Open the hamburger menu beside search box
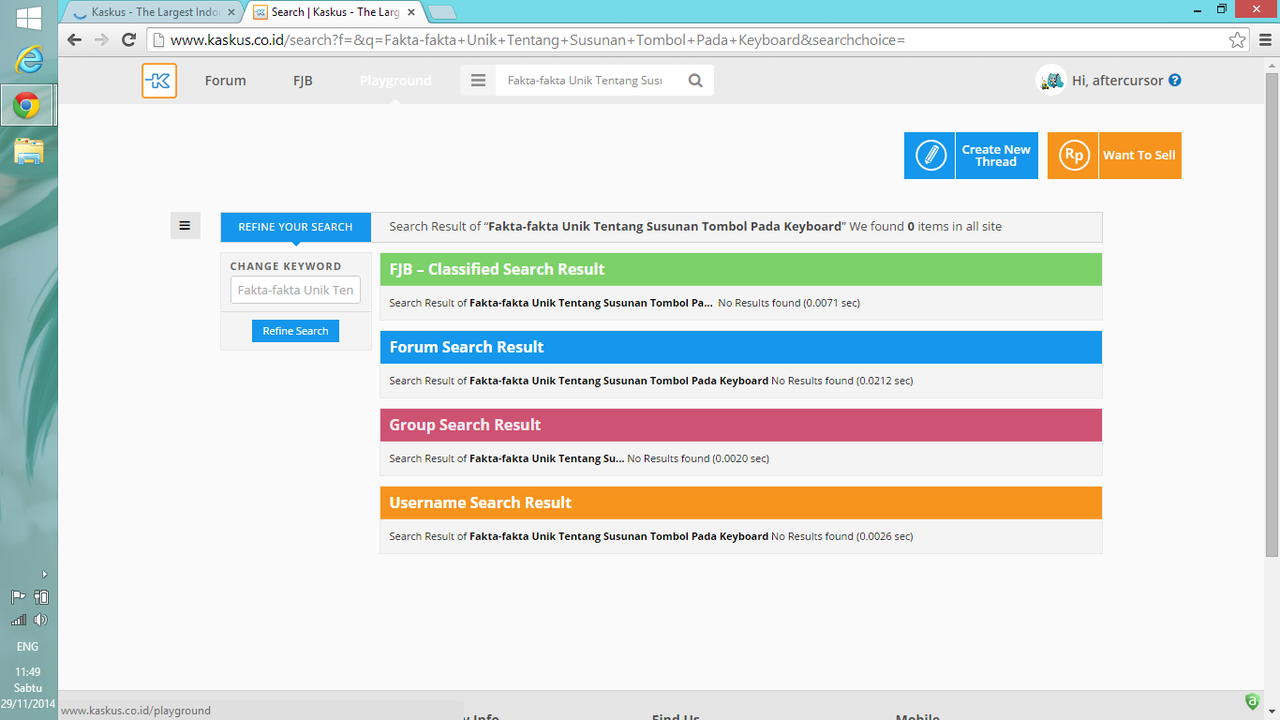 click(x=478, y=81)
